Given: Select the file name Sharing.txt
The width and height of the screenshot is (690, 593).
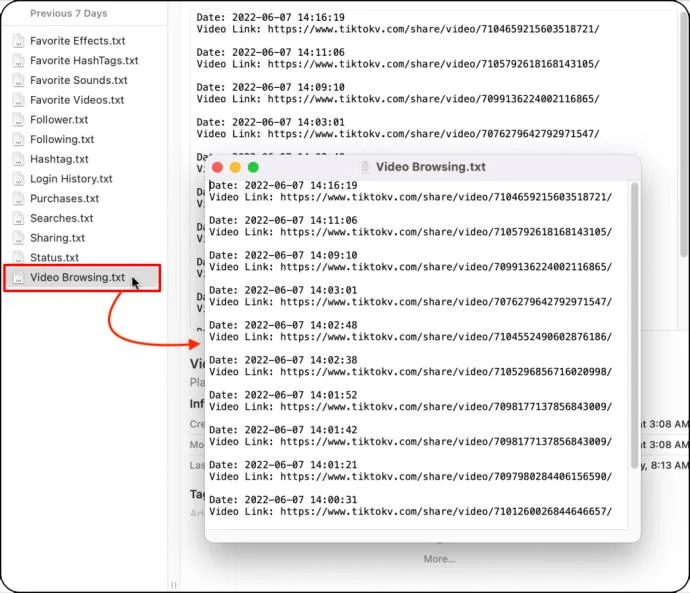Looking at the screenshot, I should coord(57,238).
